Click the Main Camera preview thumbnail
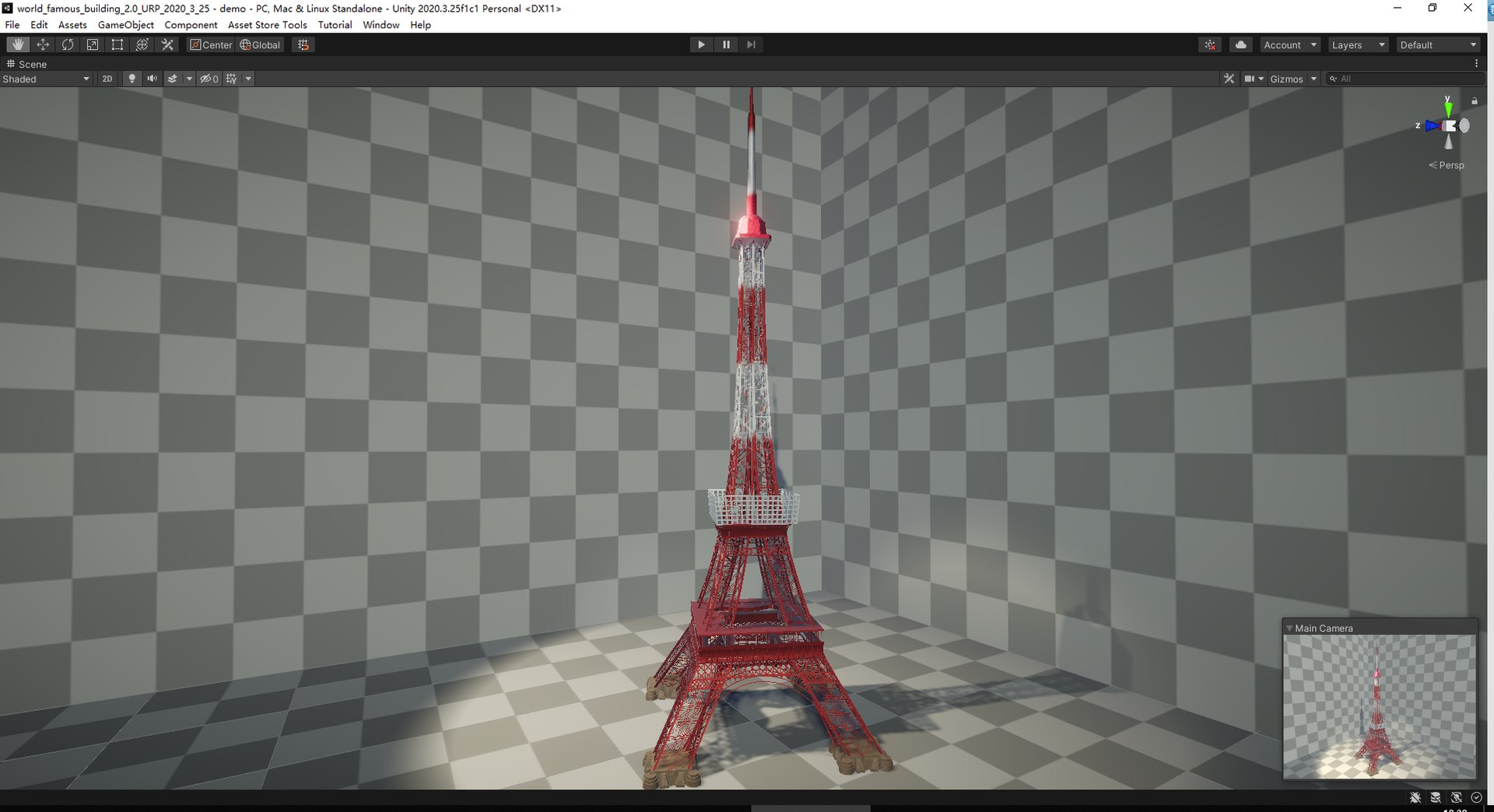The height and width of the screenshot is (812, 1494). pos(1380,706)
